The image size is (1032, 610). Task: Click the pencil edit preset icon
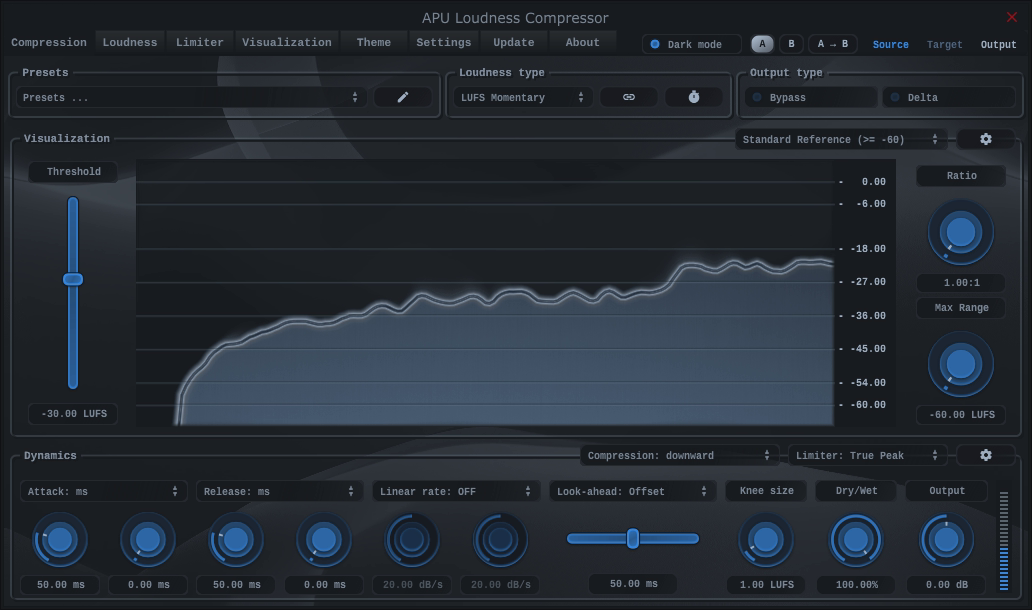[x=403, y=97]
